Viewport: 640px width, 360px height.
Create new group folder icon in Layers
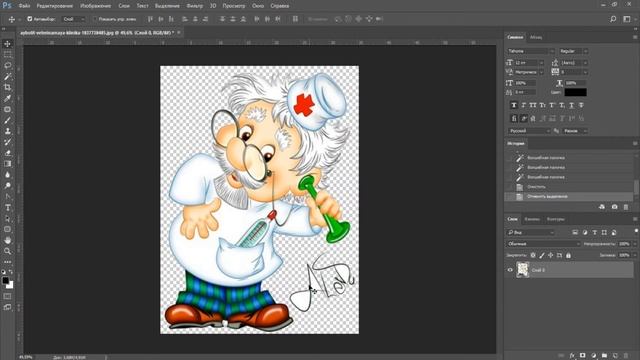604,356
